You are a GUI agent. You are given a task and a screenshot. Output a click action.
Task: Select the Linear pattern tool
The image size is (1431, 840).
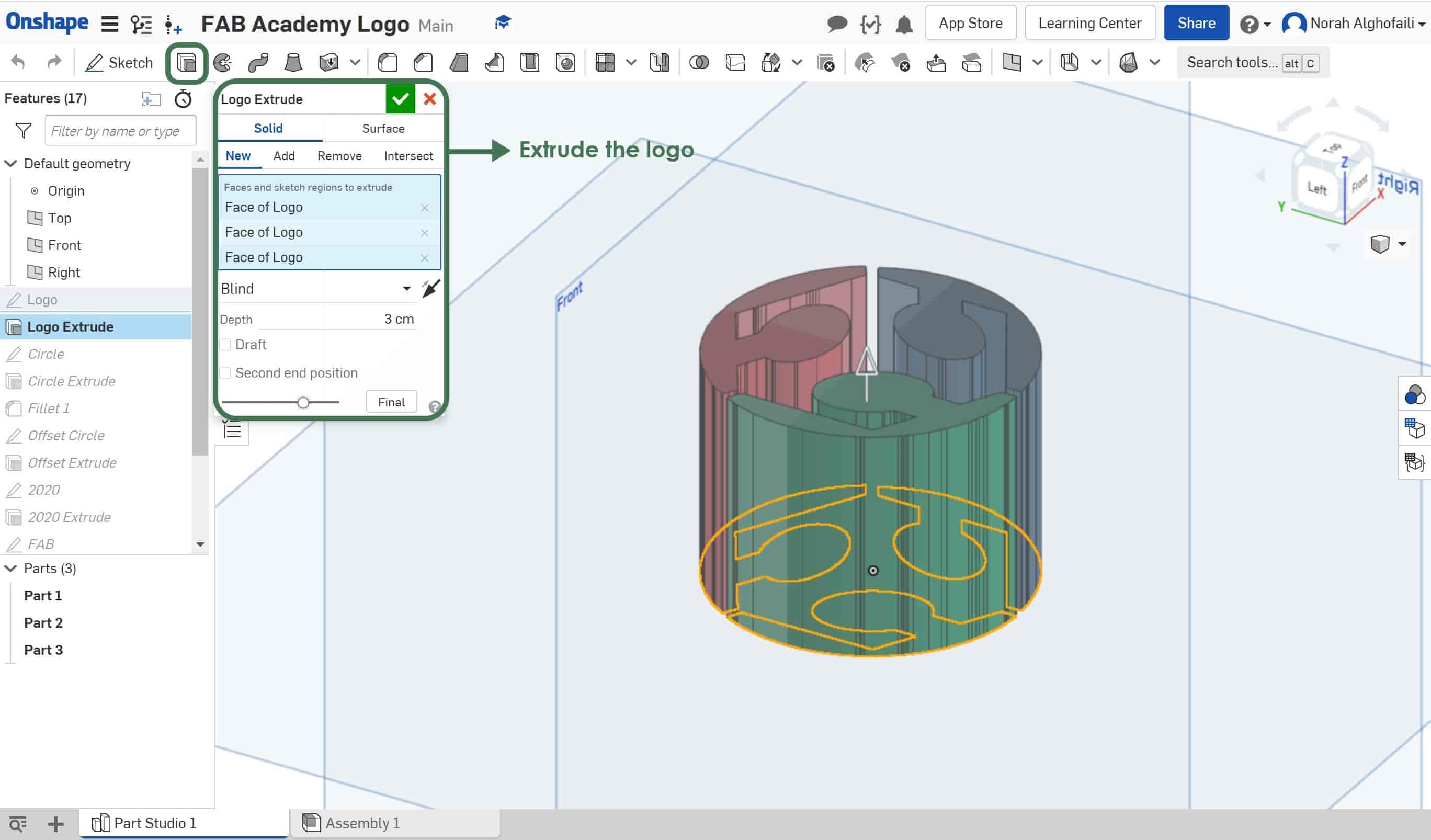[x=605, y=62]
